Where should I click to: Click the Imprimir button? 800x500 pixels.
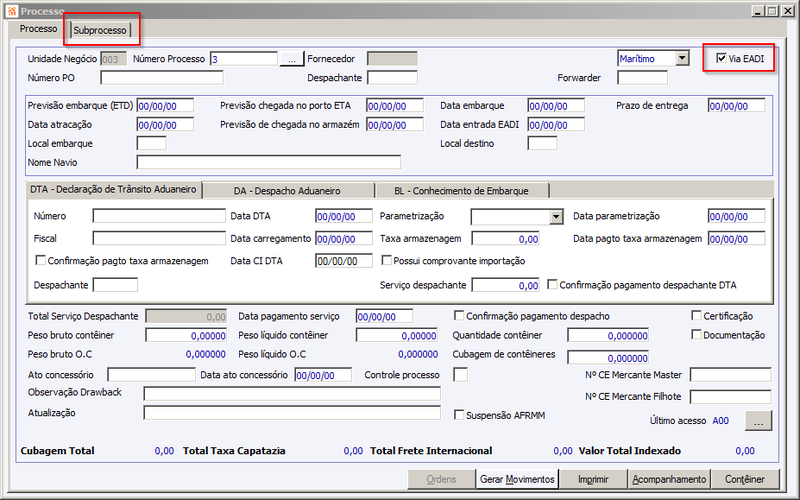point(593,479)
